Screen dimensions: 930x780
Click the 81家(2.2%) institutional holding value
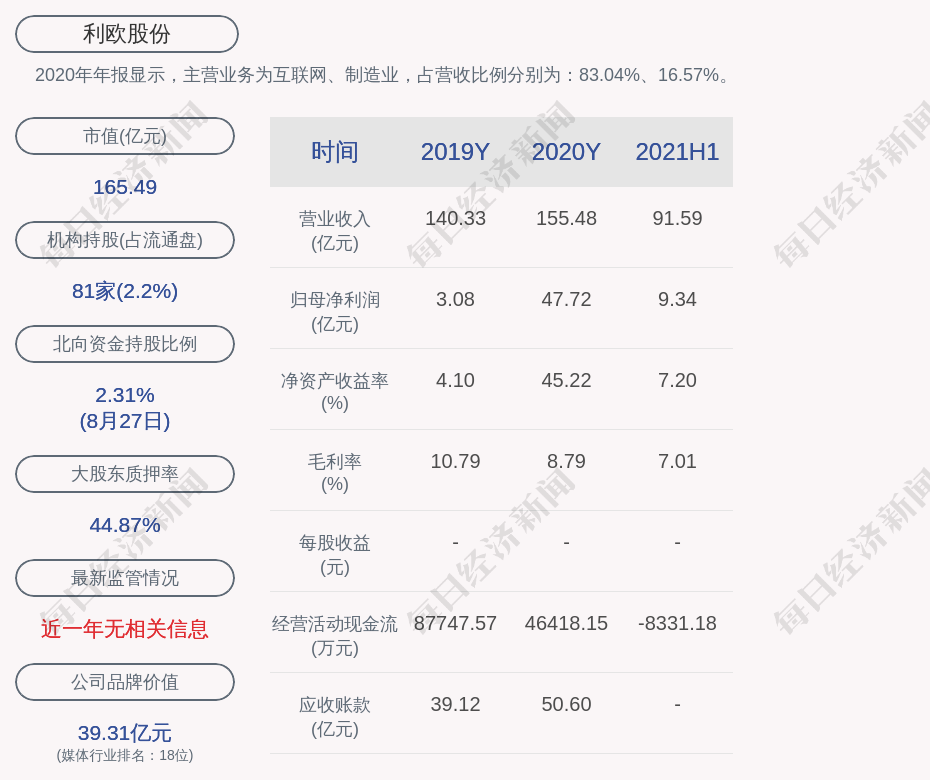125,291
